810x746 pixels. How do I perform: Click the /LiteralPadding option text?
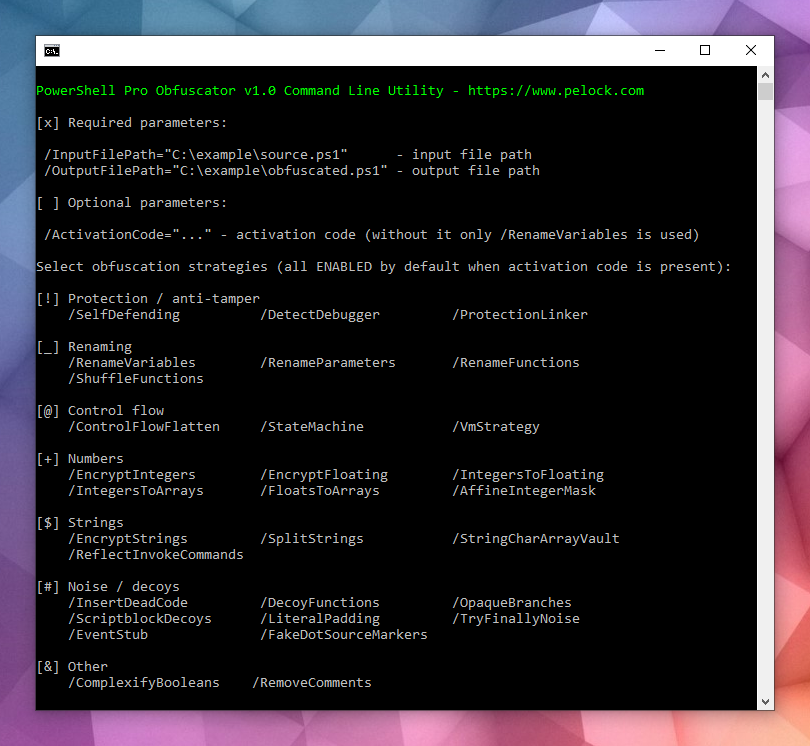pos(320,619)
